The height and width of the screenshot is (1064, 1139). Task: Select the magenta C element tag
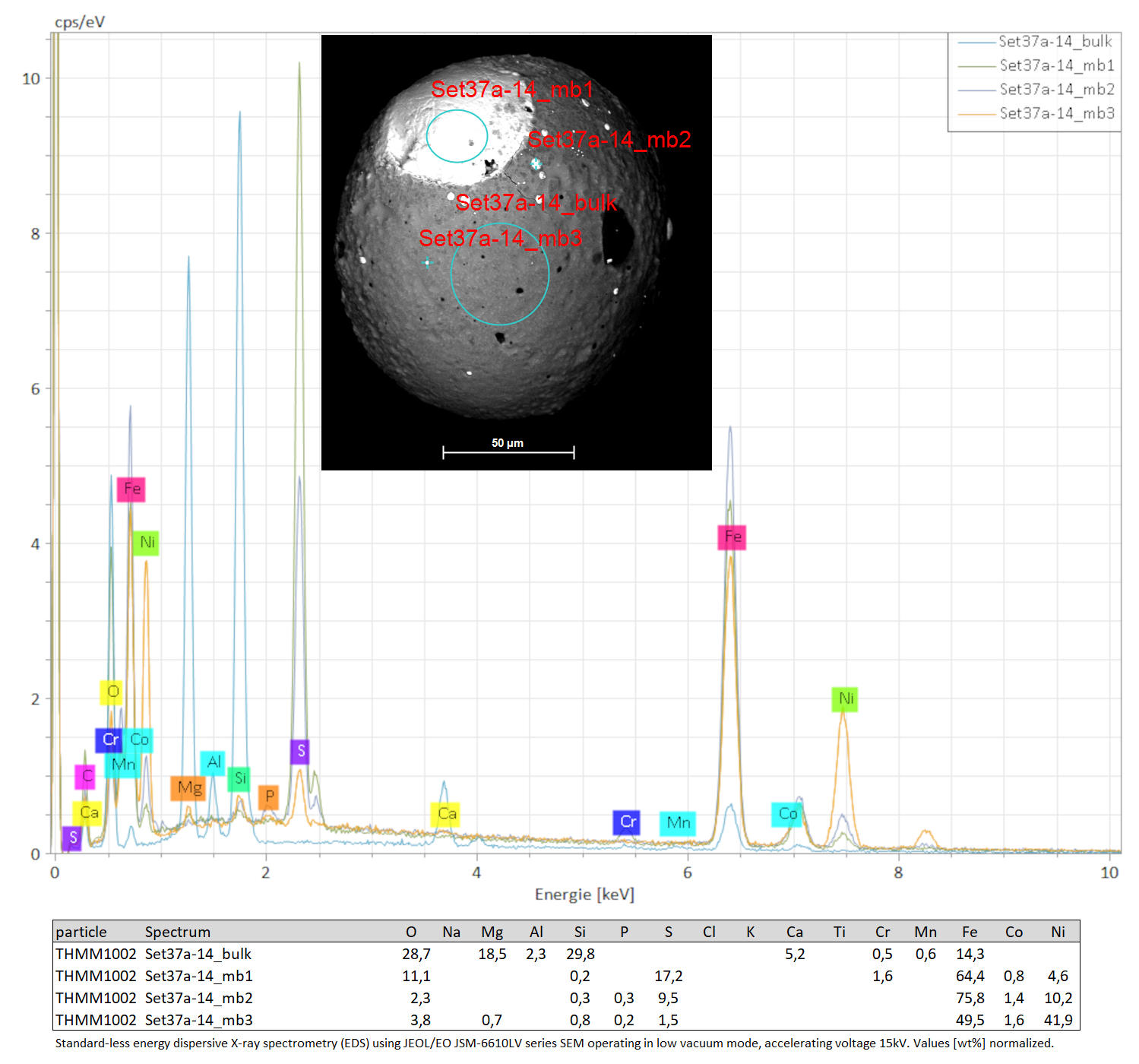coord(85,777)
